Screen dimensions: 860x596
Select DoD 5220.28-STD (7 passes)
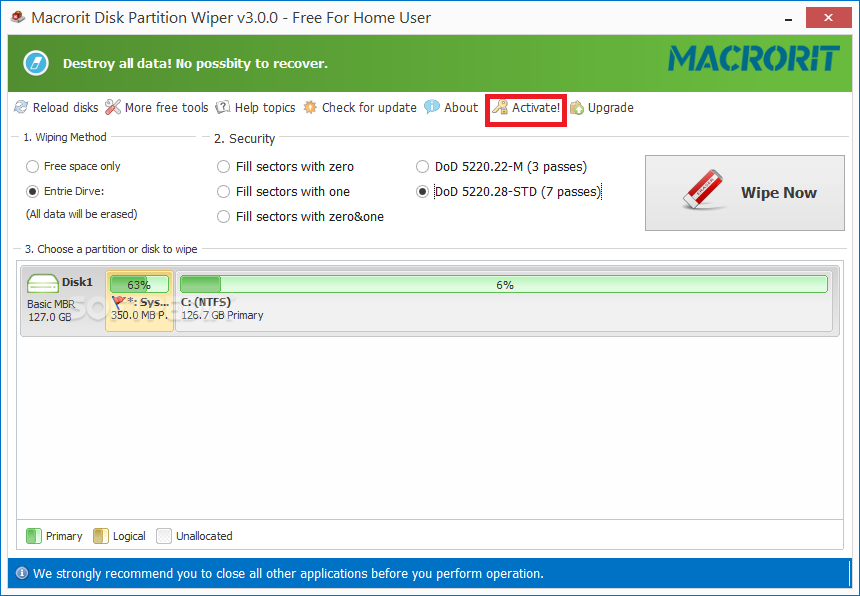[x=423, y=192]
